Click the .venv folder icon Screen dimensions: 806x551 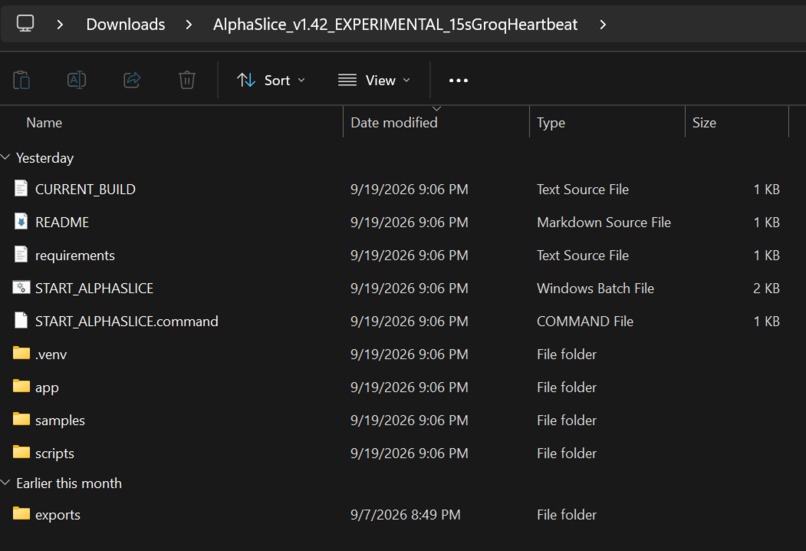click(x=21, y=353)
